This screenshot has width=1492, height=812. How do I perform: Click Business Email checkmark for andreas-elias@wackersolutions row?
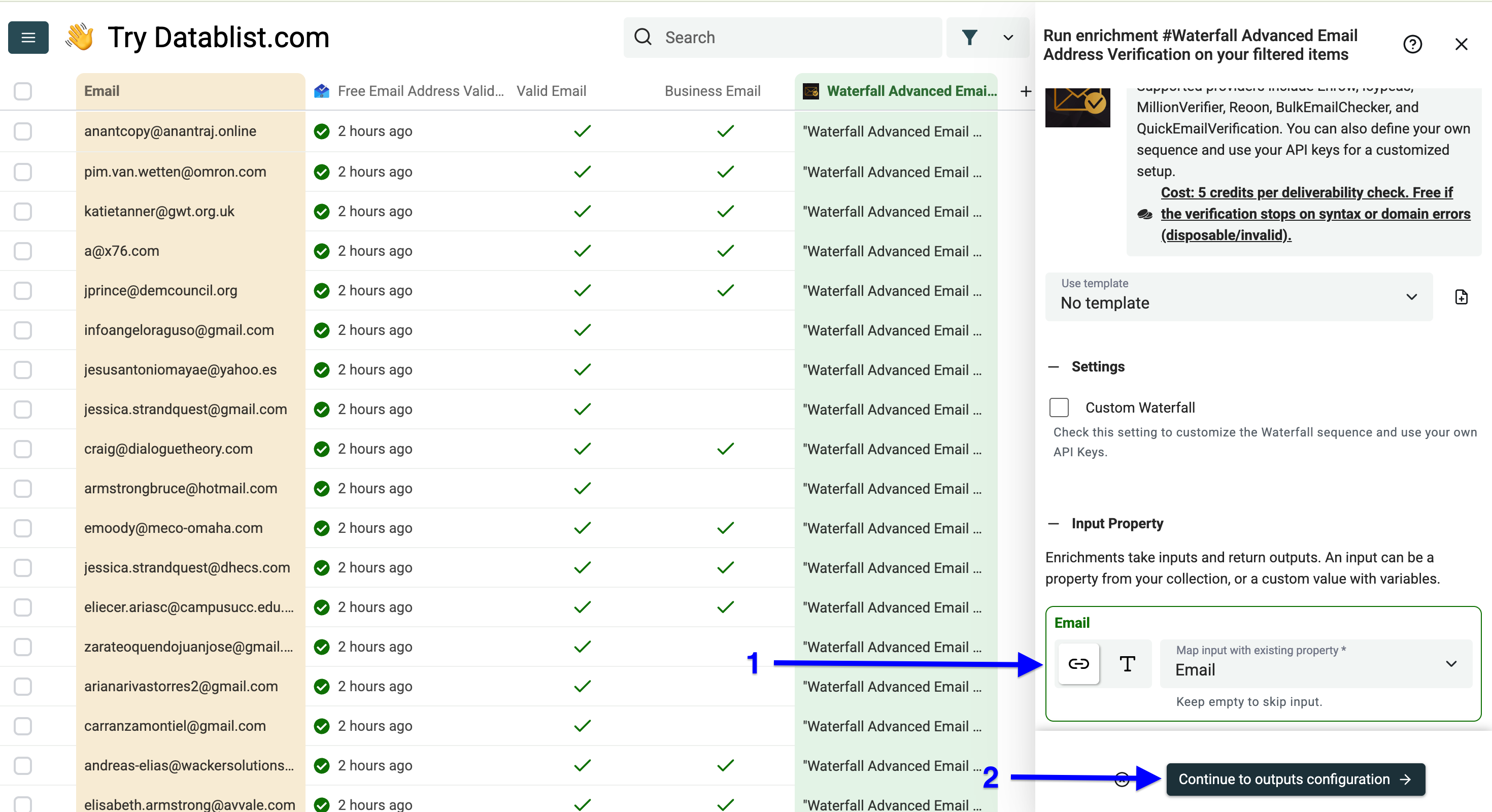click(x=725, y=766)
